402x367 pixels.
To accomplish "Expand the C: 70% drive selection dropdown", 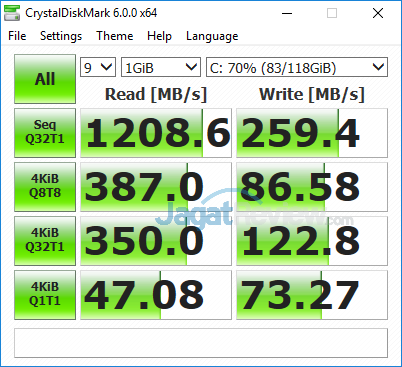I will pyautogui.click(x=297, y=67).
